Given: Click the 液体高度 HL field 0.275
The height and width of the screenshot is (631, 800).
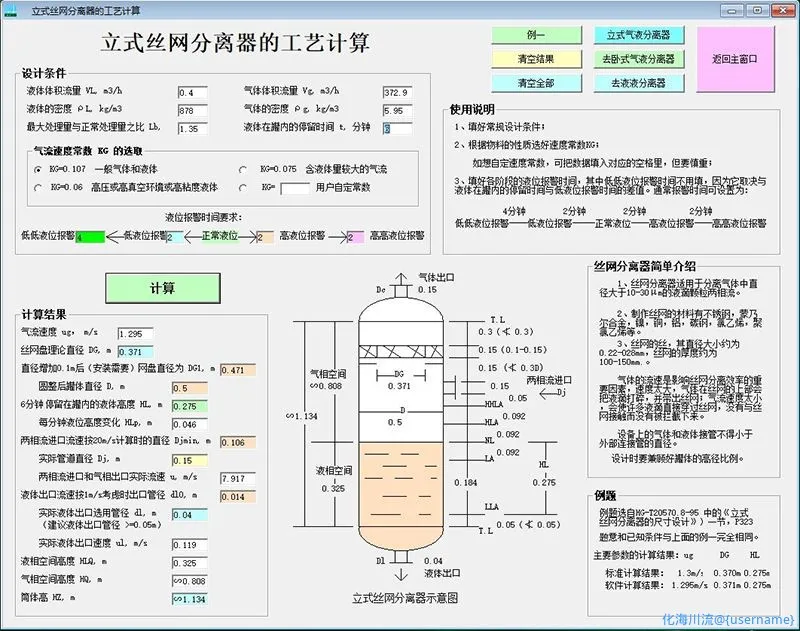Looking at the screenshot, I should click(x=190, y=407).
